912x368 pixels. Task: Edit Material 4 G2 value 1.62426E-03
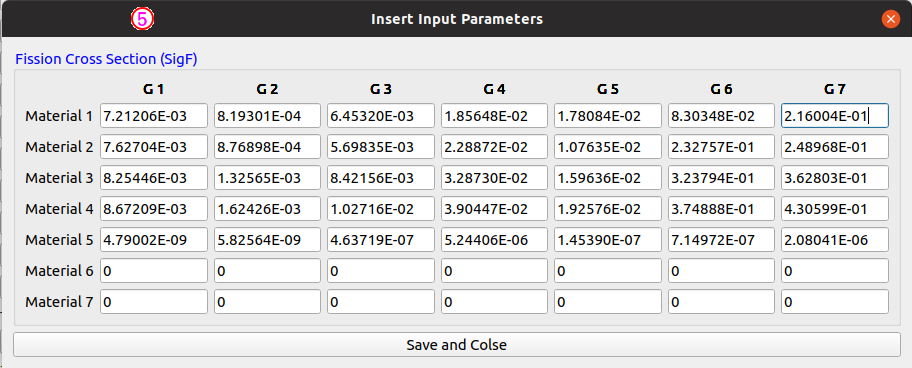[x=268, y=209]
